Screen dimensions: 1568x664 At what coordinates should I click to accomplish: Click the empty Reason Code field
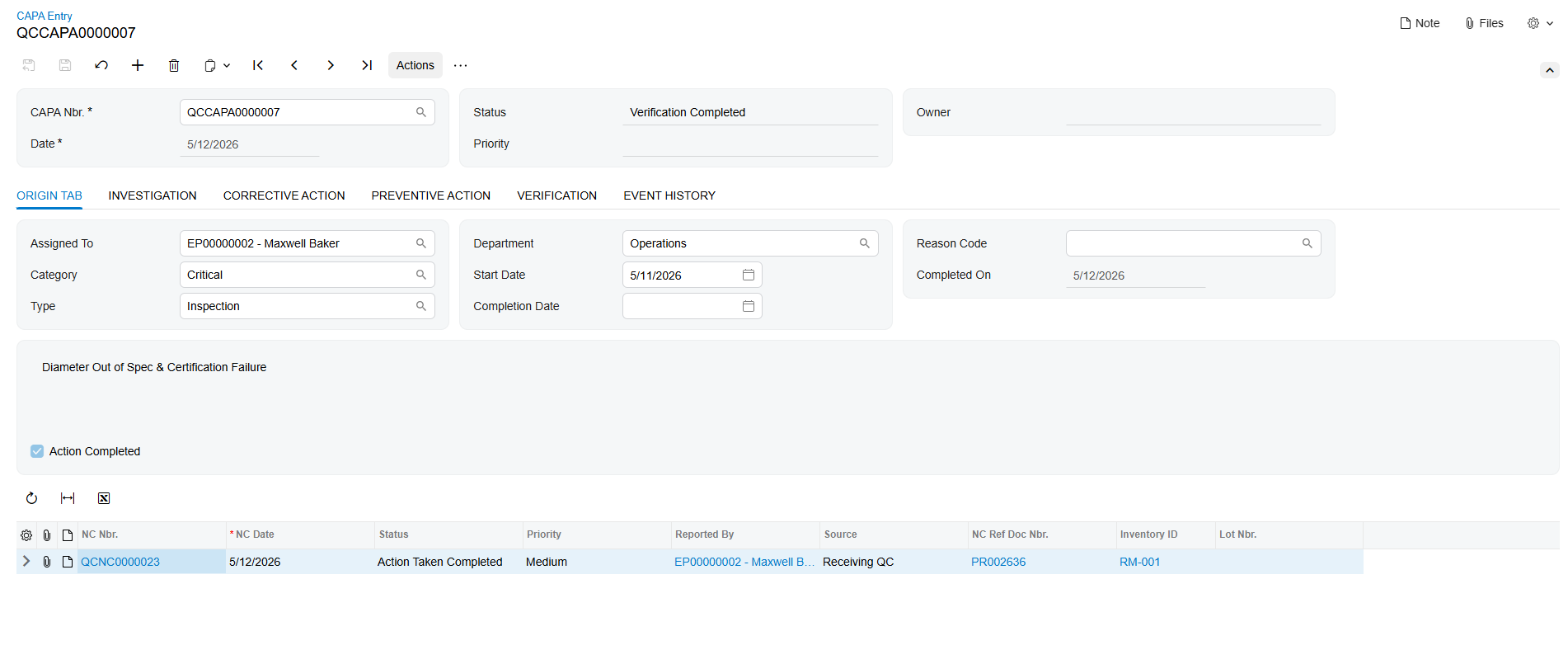tap(1194, 243)
